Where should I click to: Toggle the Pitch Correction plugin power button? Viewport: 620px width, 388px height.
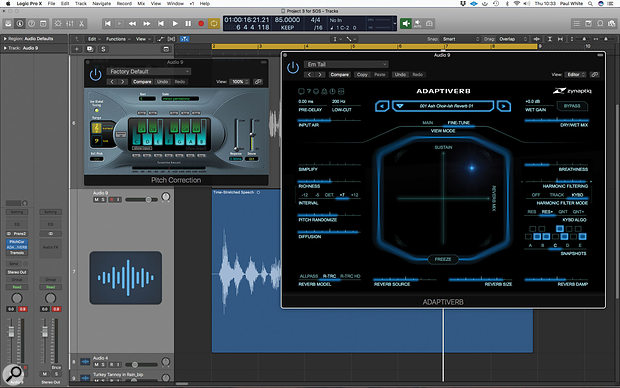pyautogui.click(x=96, y=74)
